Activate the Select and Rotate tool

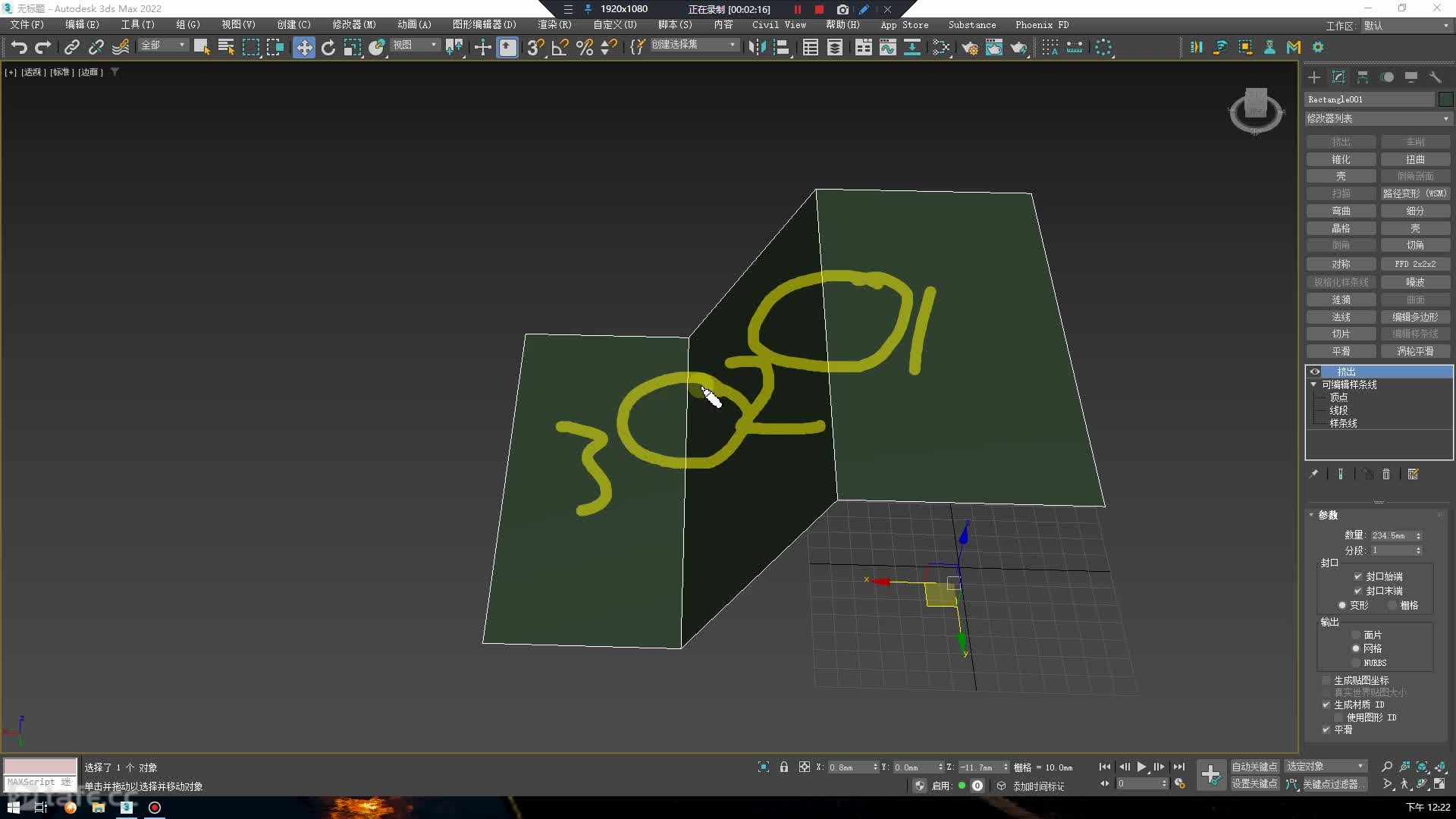click(x=328, y=47)
